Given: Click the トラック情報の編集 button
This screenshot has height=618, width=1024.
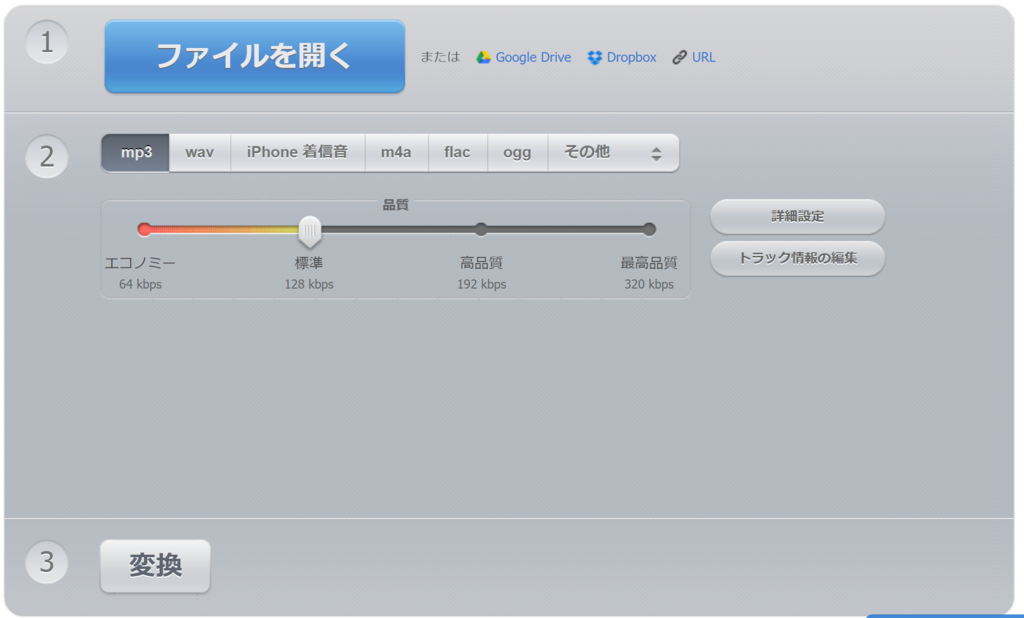Looking at the screenshot, I should coord(797,258).
